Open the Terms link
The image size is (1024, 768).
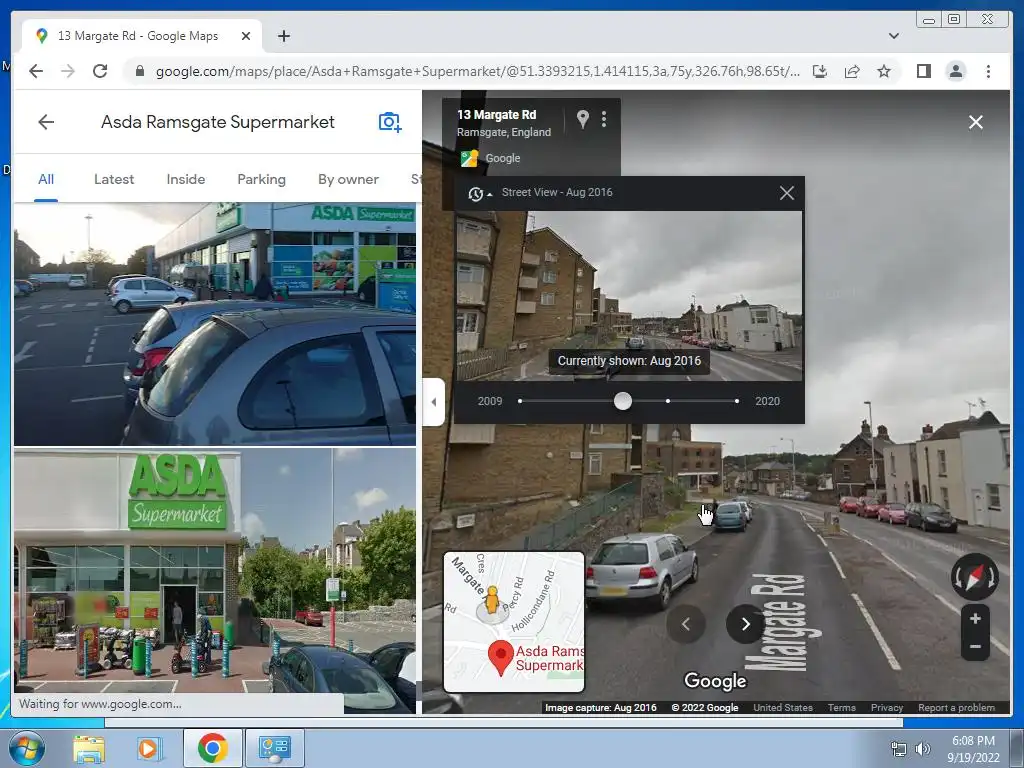pyautogui.click(x=842, y=707)
